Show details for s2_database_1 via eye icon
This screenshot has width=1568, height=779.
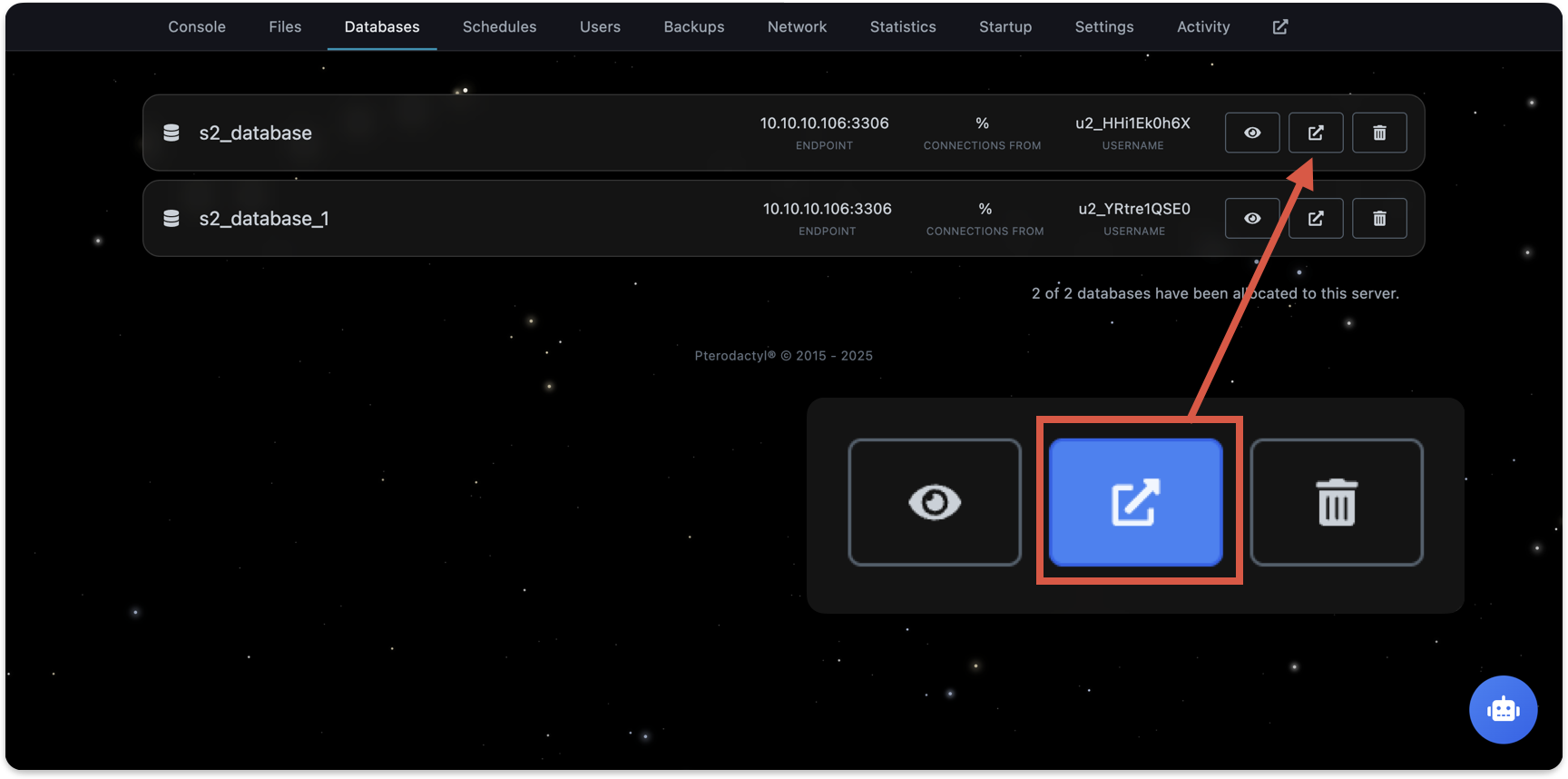tap(1252, 218)
